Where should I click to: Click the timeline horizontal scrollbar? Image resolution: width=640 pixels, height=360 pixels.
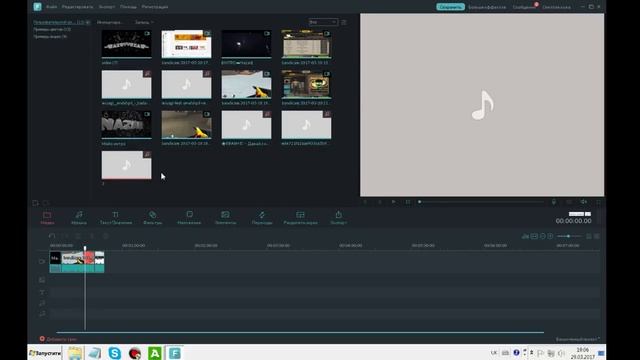pos(300,332)
